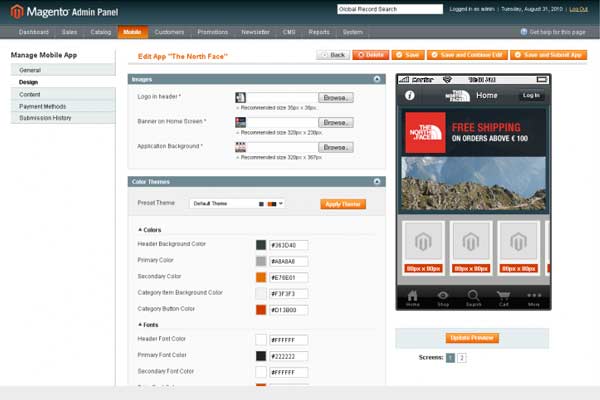Click the Secondary Color orange swatch

point(261,277)
